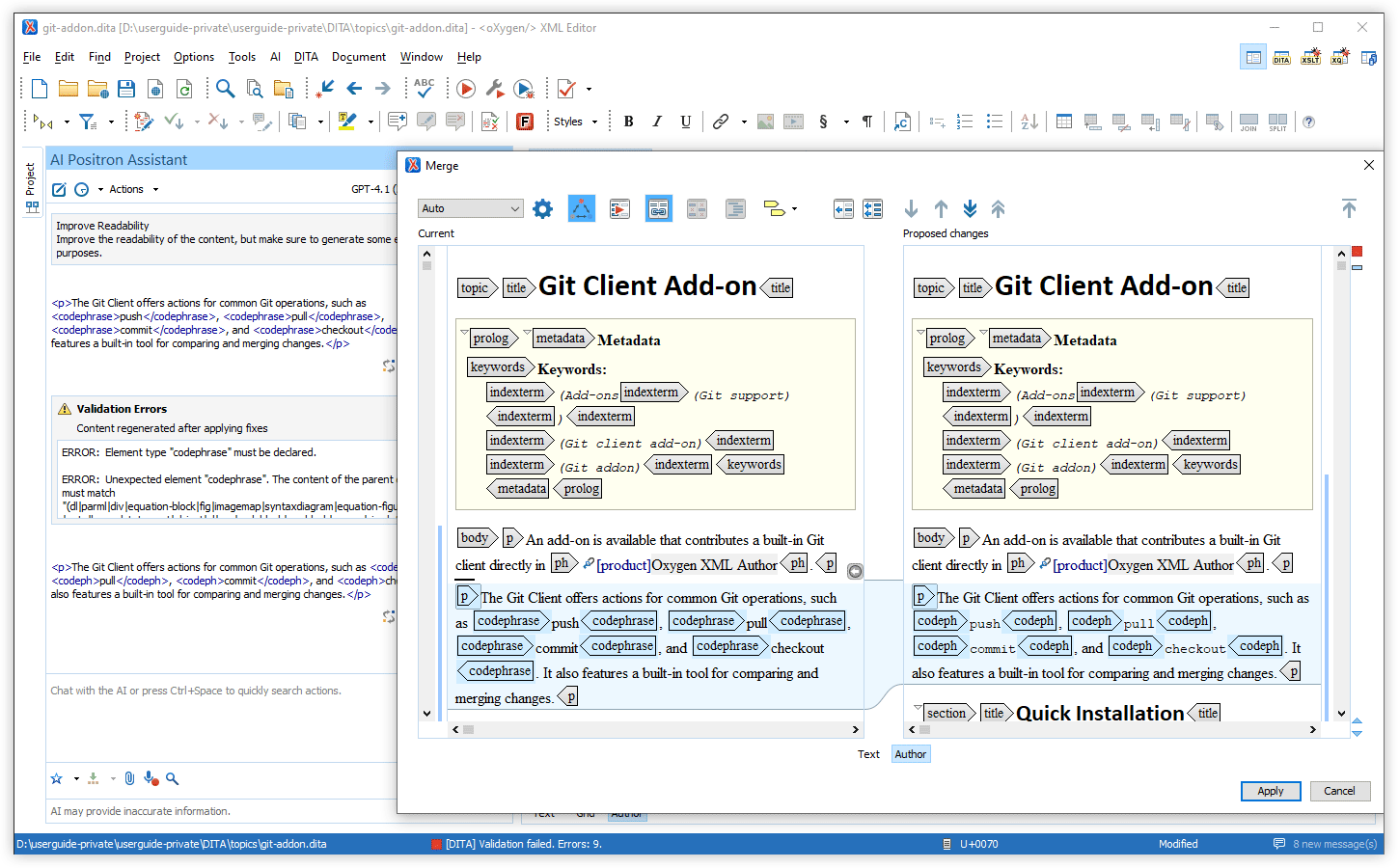The width and height of the screenshot is (1399, 868).
Task: Click the red F Focus mode icon
Action: coord(525,122)
